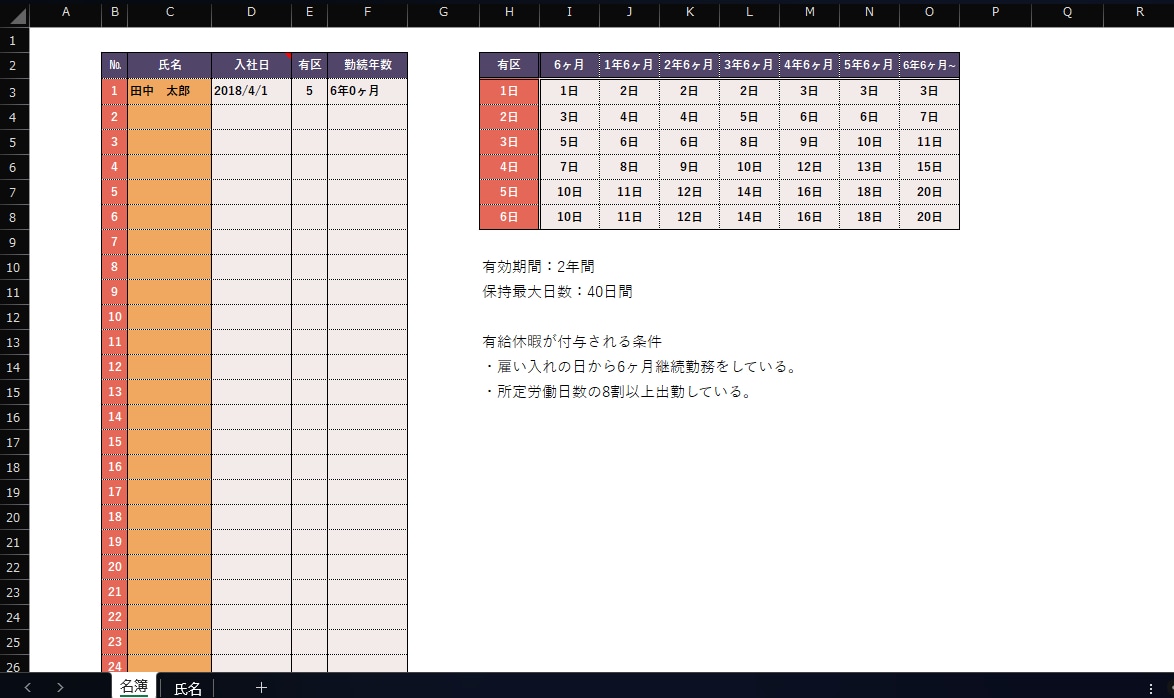Viewport: 1174px width, 698px height.
Task: Select the 15日 cell in the leave table
Action: 929,166
